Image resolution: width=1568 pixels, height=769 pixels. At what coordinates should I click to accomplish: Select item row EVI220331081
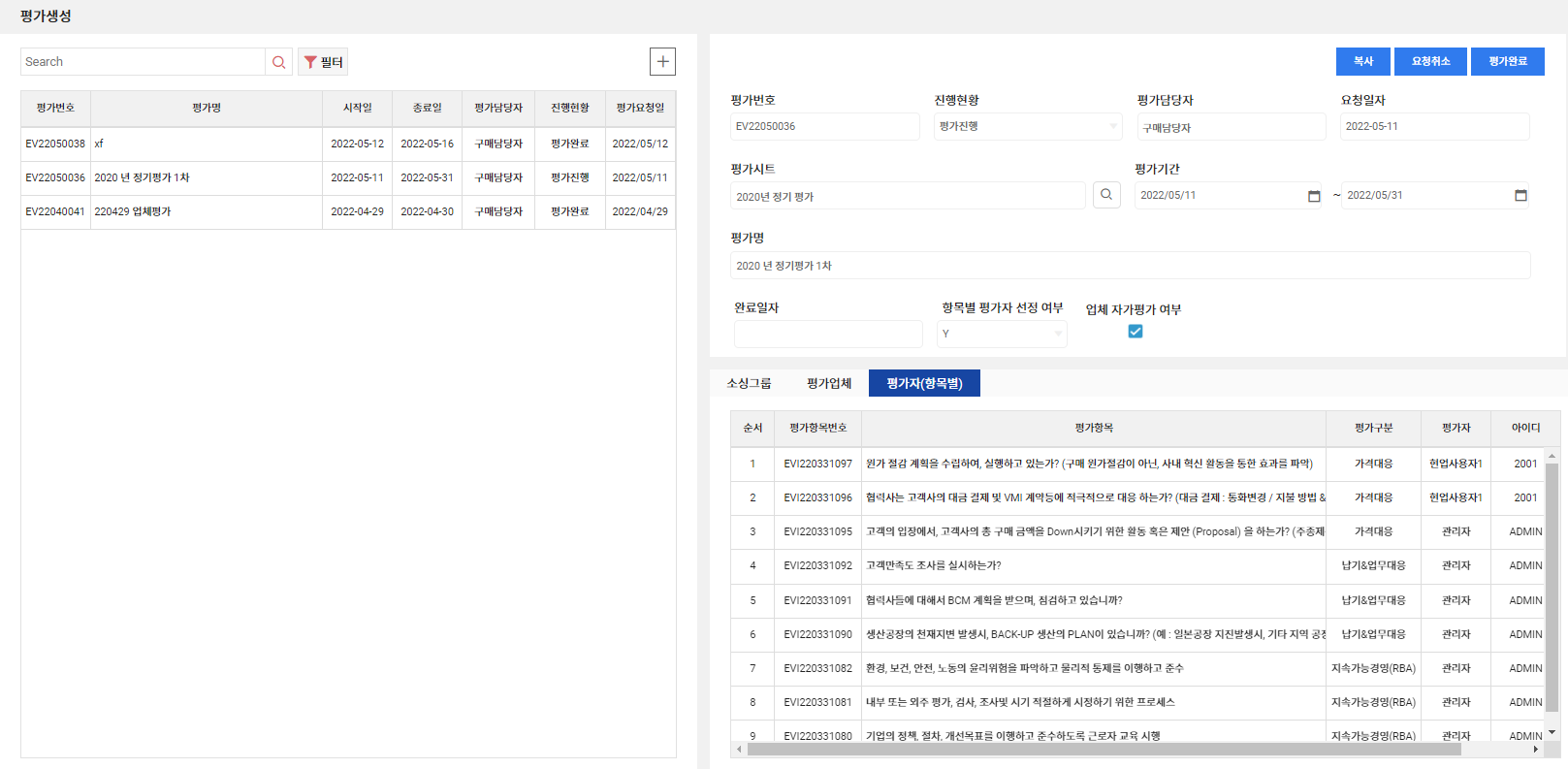pos(1137,702)
